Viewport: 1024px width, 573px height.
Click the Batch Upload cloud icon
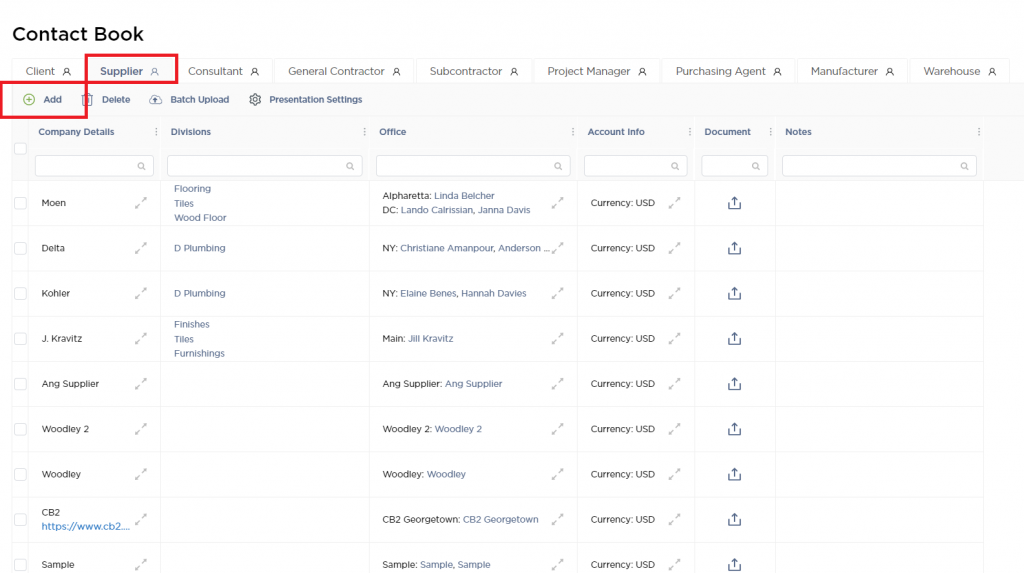pyautogui.click(x=155, y=100)
